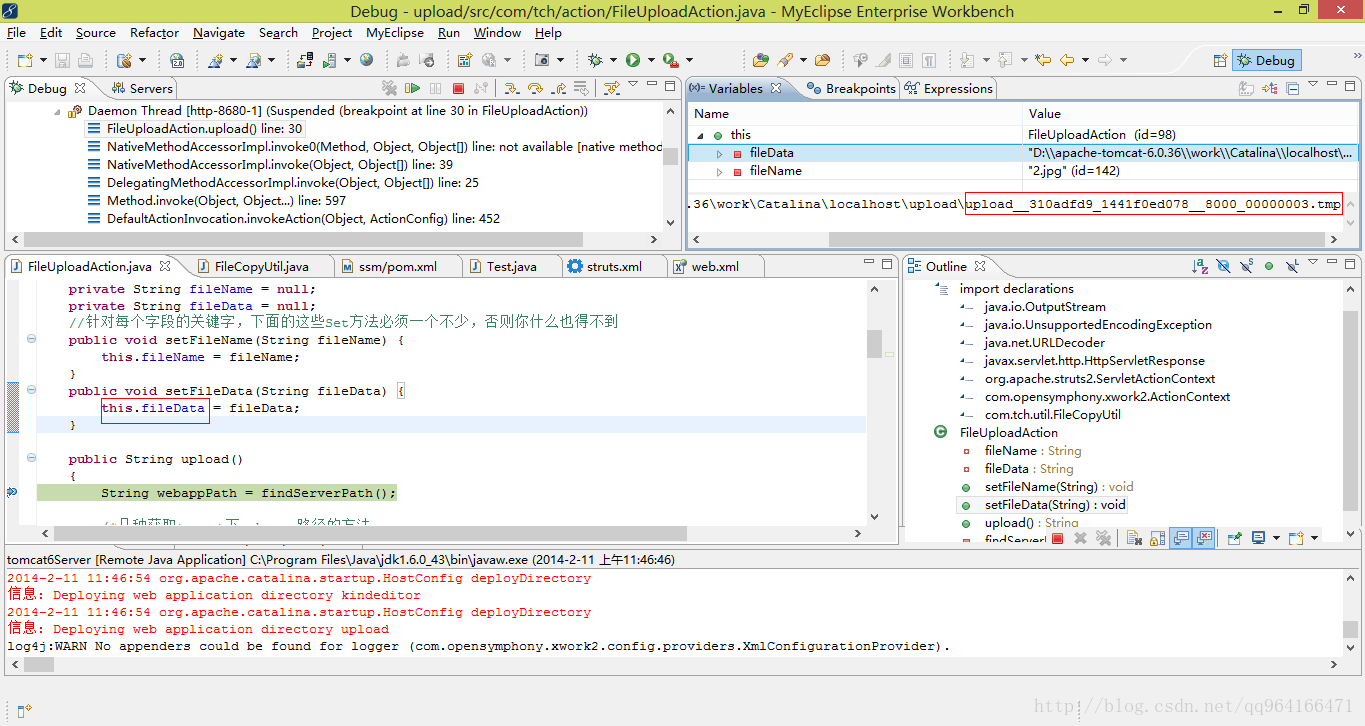Screen dimensions: 1365x726
Task: Click the Open Perspective icon
Action: tap(1219, 60)
